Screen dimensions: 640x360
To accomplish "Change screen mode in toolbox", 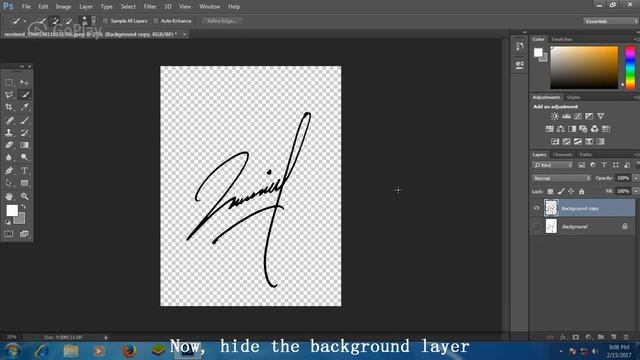I will click(x=24, y=234).
